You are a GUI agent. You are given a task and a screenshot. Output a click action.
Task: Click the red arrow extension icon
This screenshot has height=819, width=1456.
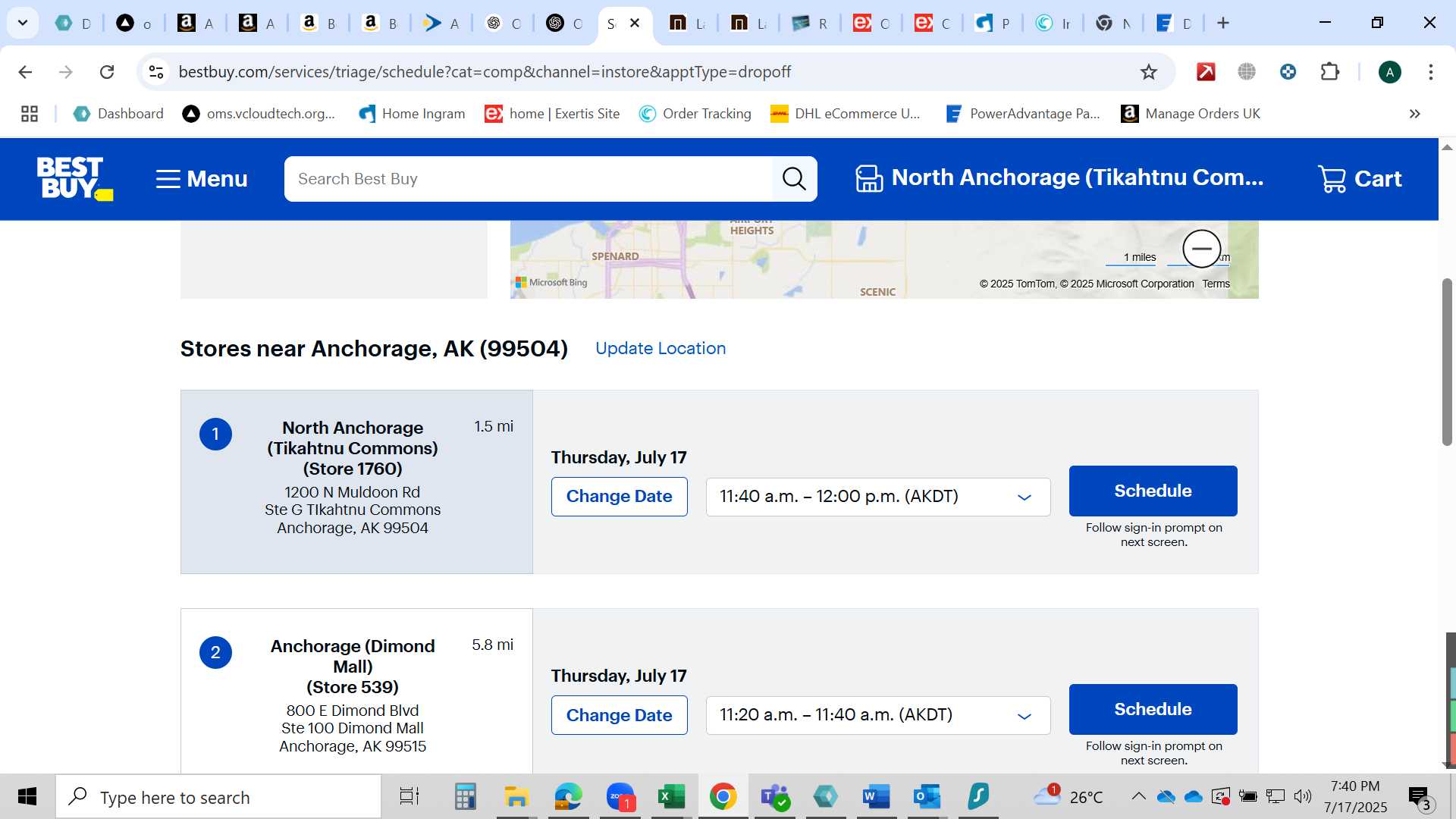(1206, 72)
